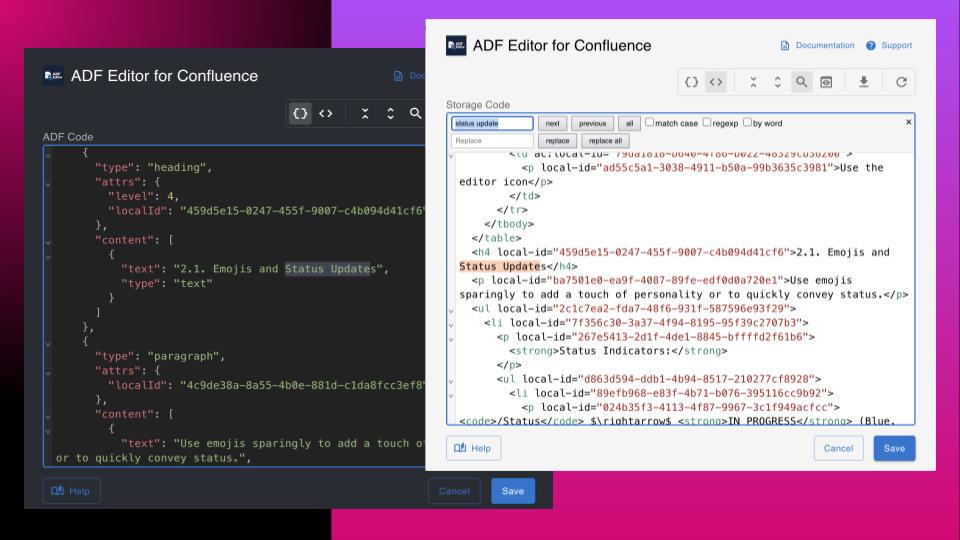Image resolution: width=960 pixels, height=540 pixels.
Task: Download the code via download icon
Action: (x=863, y=82)
